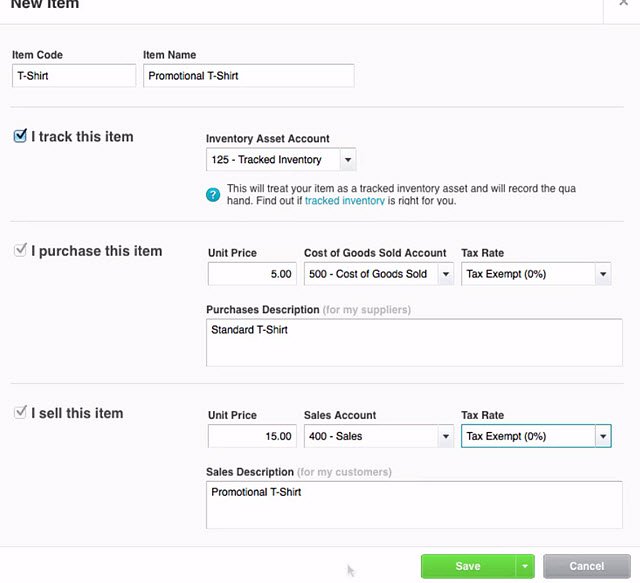This screenshot has height=583, width=640.
Task: Click inside the Purchases Description box
Action: point(413,343)
